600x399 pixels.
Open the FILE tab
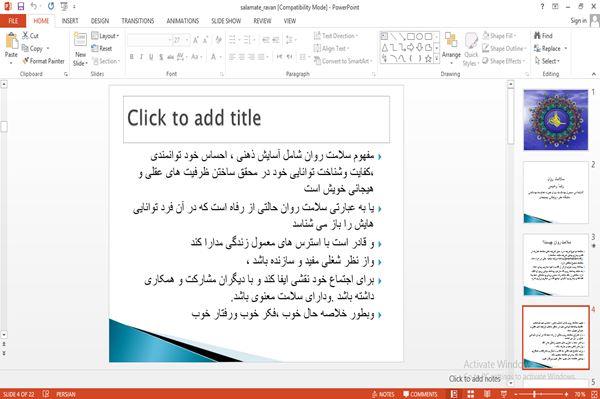coord(13,21)
